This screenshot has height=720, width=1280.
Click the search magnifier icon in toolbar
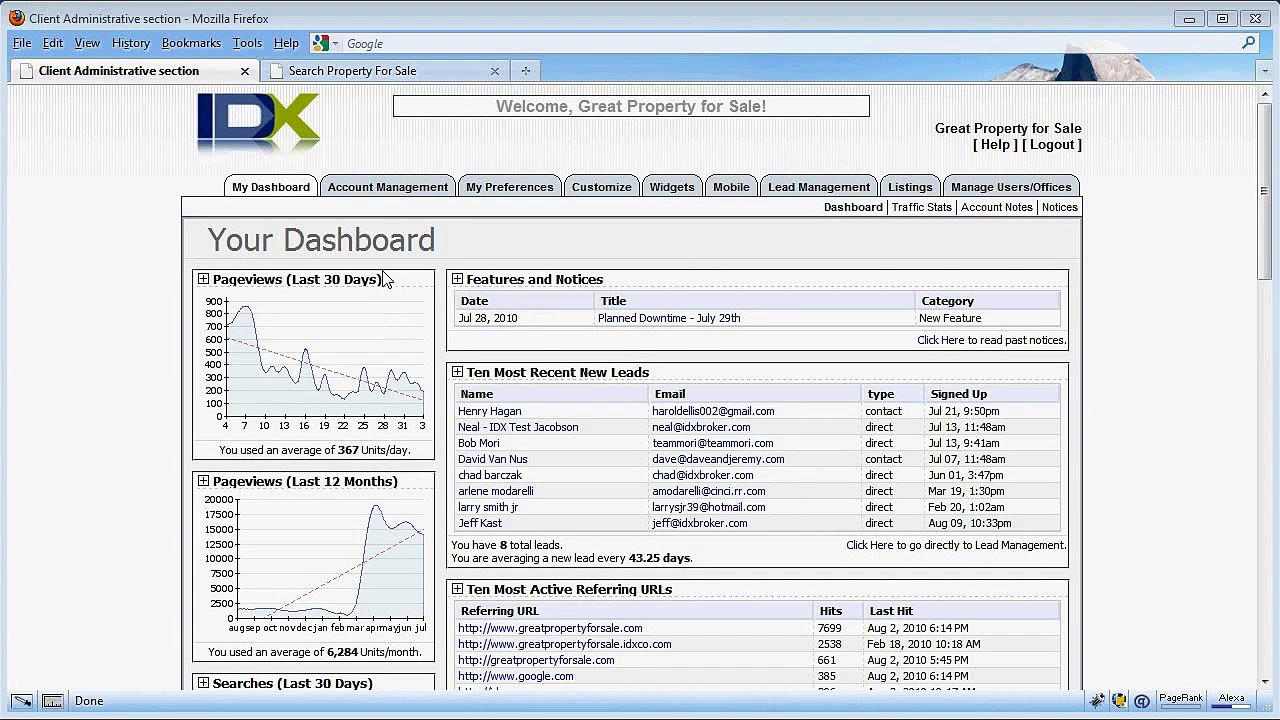click(x=1248, y=43)
